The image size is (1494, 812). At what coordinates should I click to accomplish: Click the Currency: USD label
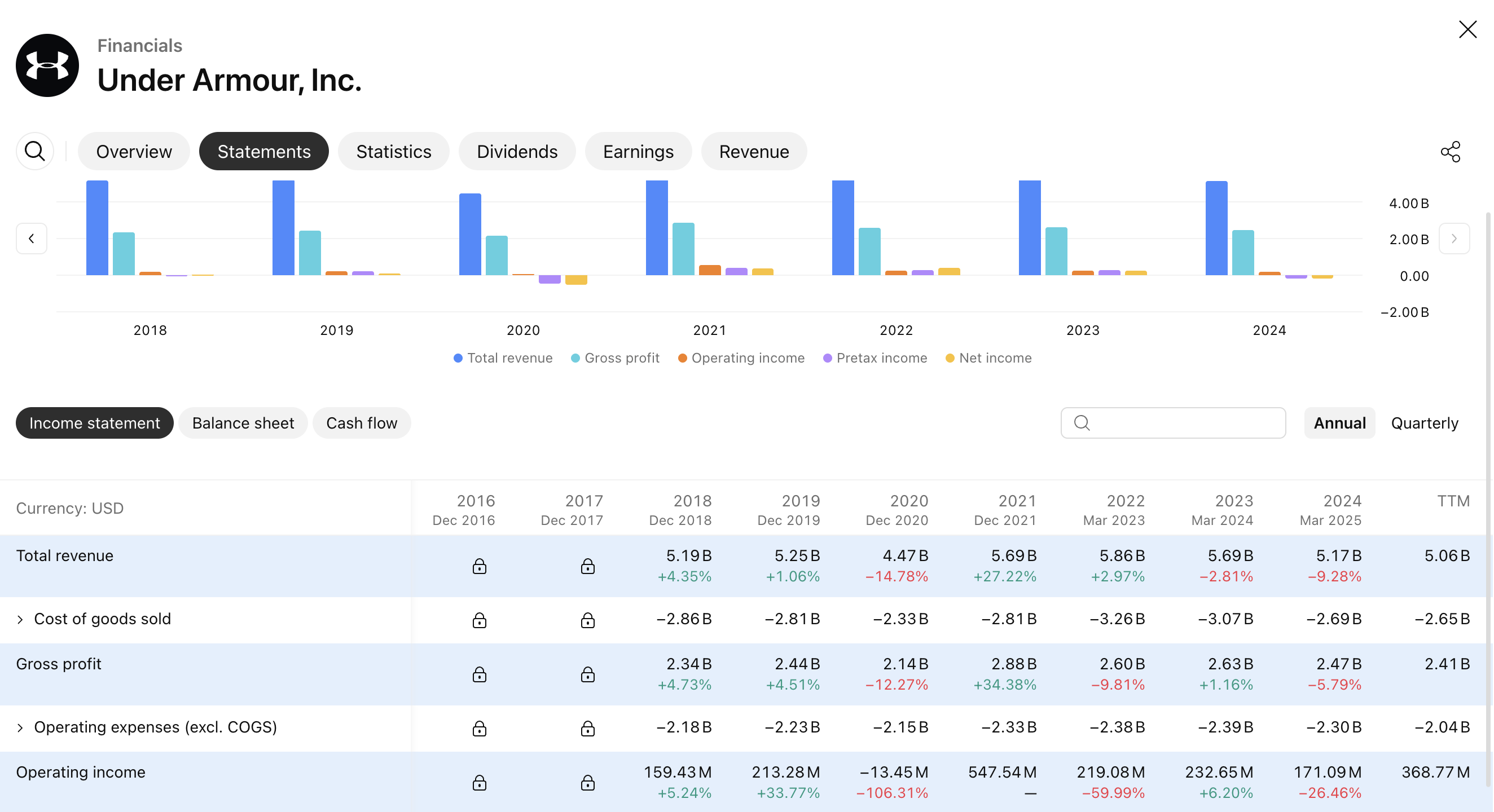(69, 508)
